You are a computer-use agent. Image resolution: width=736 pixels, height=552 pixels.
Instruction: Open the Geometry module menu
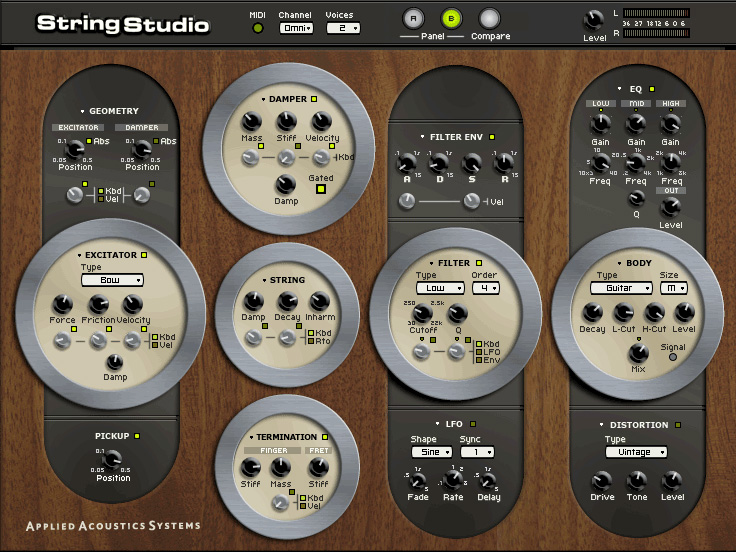pos(82,112)
